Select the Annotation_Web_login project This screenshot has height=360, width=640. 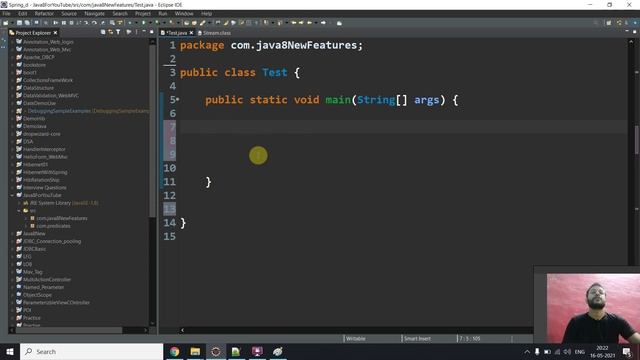click(48, 42)
